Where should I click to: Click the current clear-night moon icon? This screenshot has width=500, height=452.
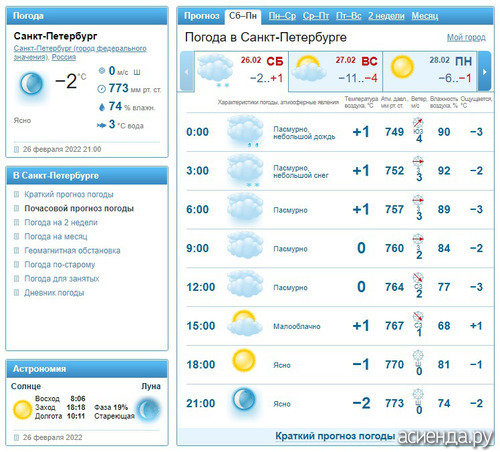click(x=32, y=84)
